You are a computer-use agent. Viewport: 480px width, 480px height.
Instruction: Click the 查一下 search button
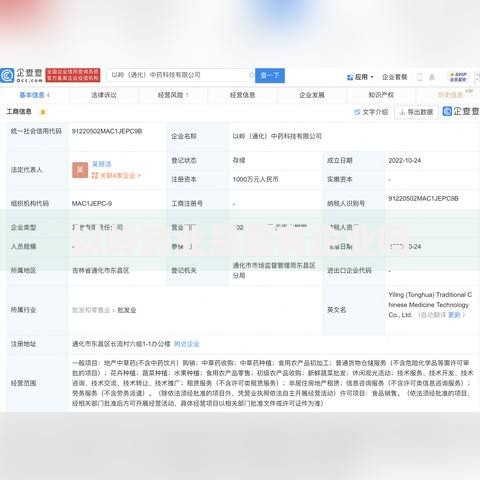pos(270,76)
